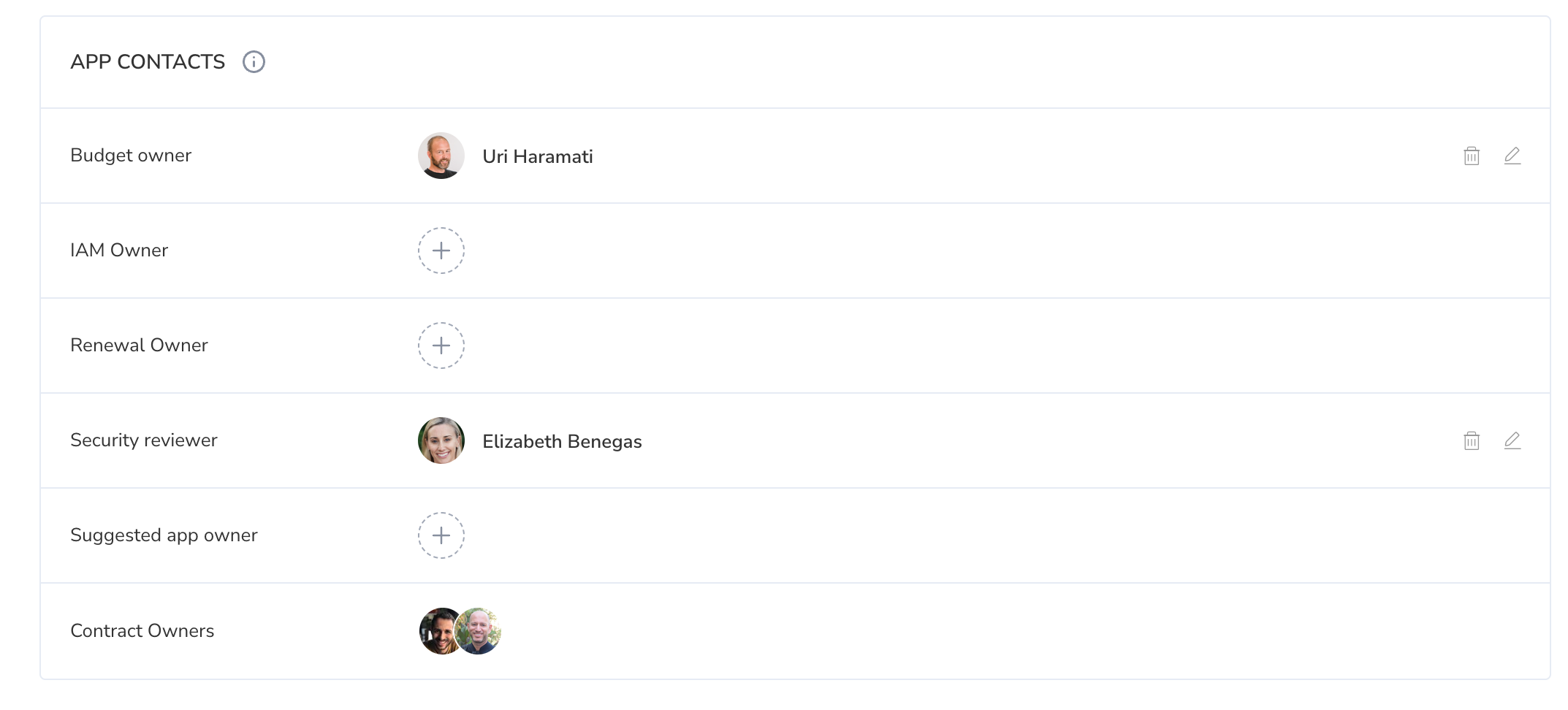The image size is (1568, 710).
Task: Click the second Contract Owners avatar
Action: pyautogui.click(x=479, y=631)
